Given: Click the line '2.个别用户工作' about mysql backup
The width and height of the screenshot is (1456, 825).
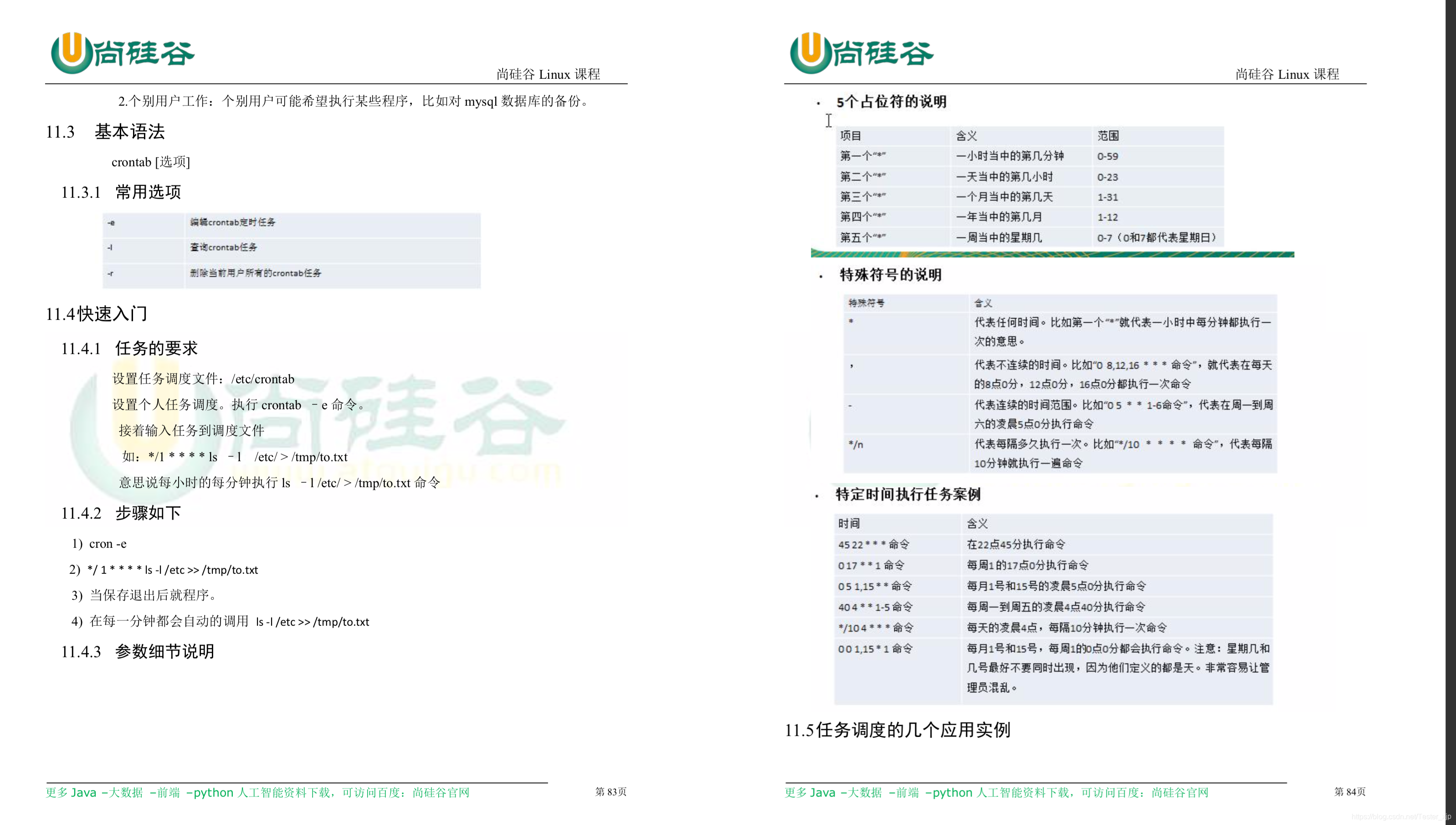Looking at the screenshot, I should click(355, 102).
